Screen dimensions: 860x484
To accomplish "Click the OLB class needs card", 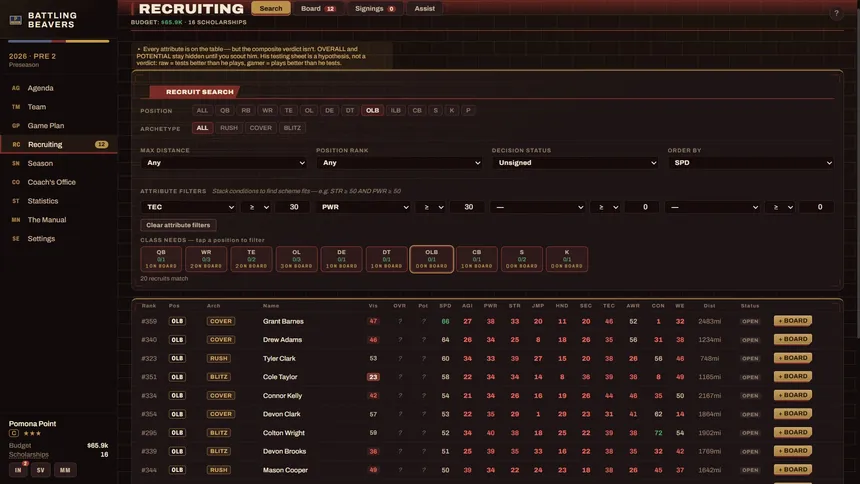I will [x=432, y=259].
